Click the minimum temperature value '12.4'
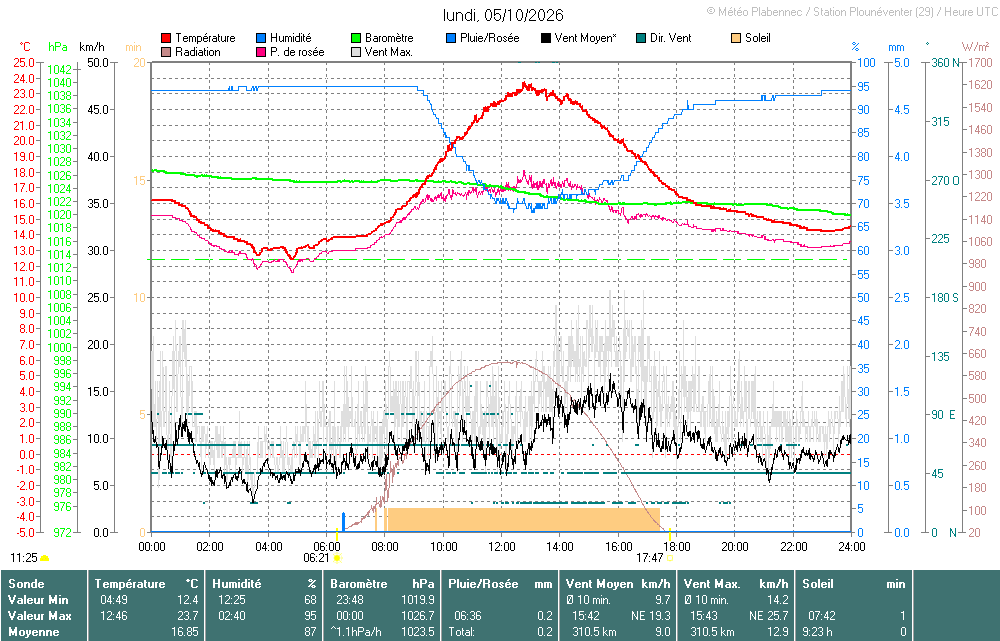Viewport: 1000px width, 641px height. coord(188,600)
